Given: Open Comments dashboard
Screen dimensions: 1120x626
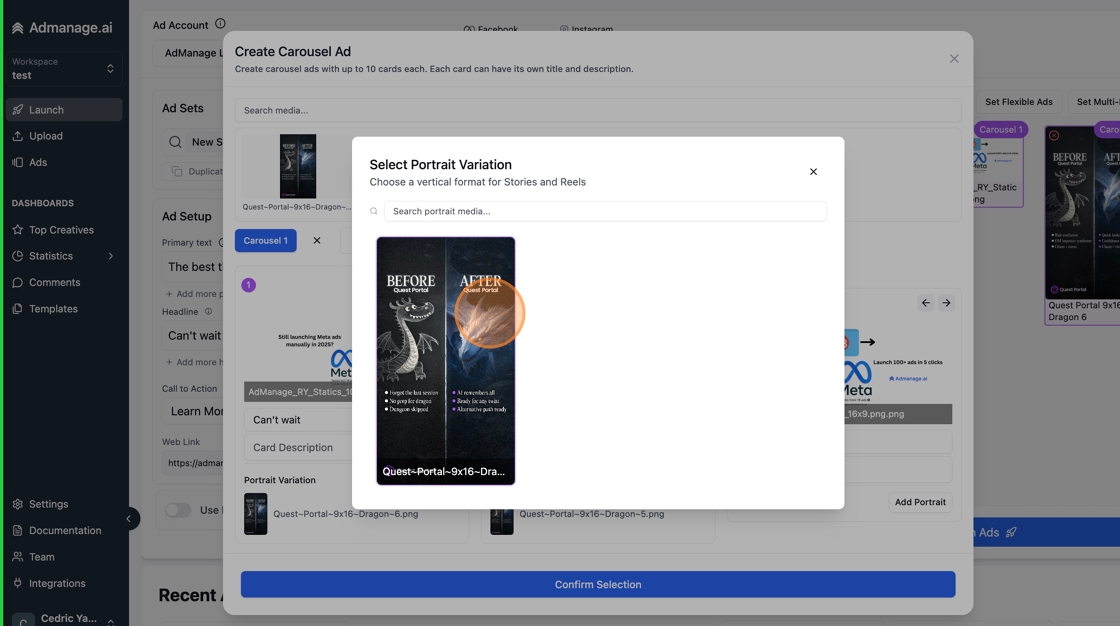Looking at the screenshot, I should [x=64, y=282].
